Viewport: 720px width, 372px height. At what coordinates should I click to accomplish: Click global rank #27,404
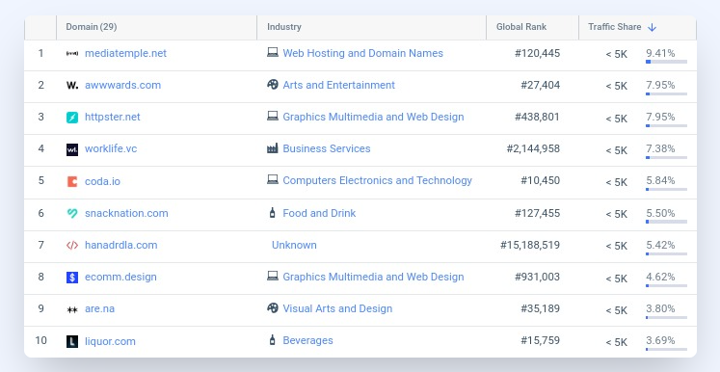[540, 85]
